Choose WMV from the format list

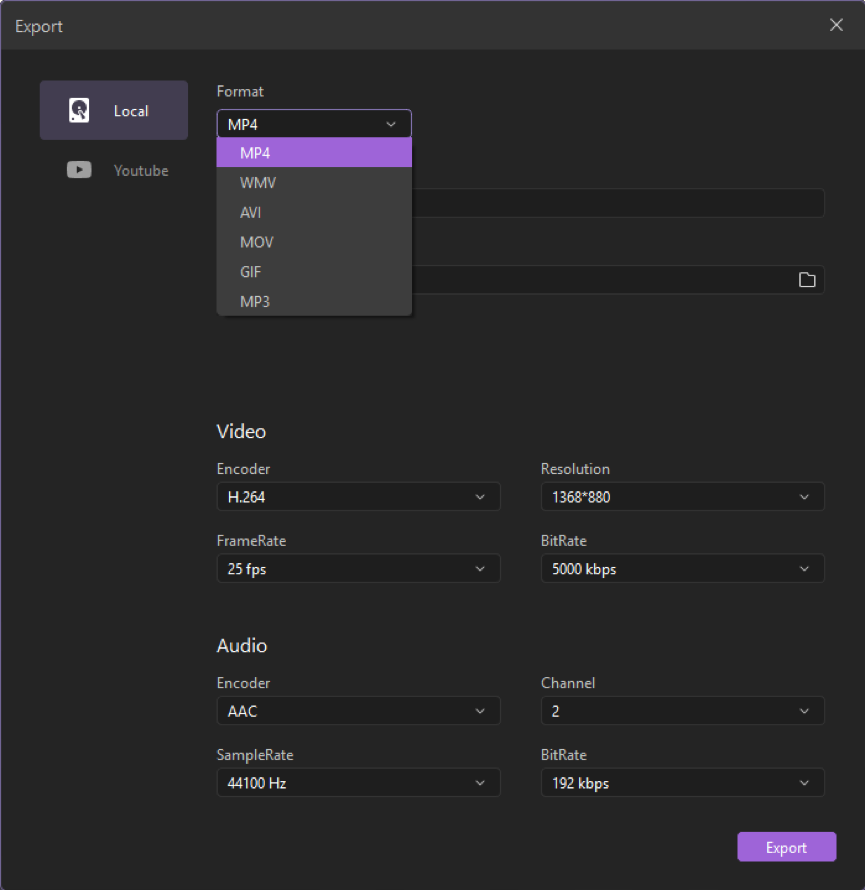coord(314,183)
